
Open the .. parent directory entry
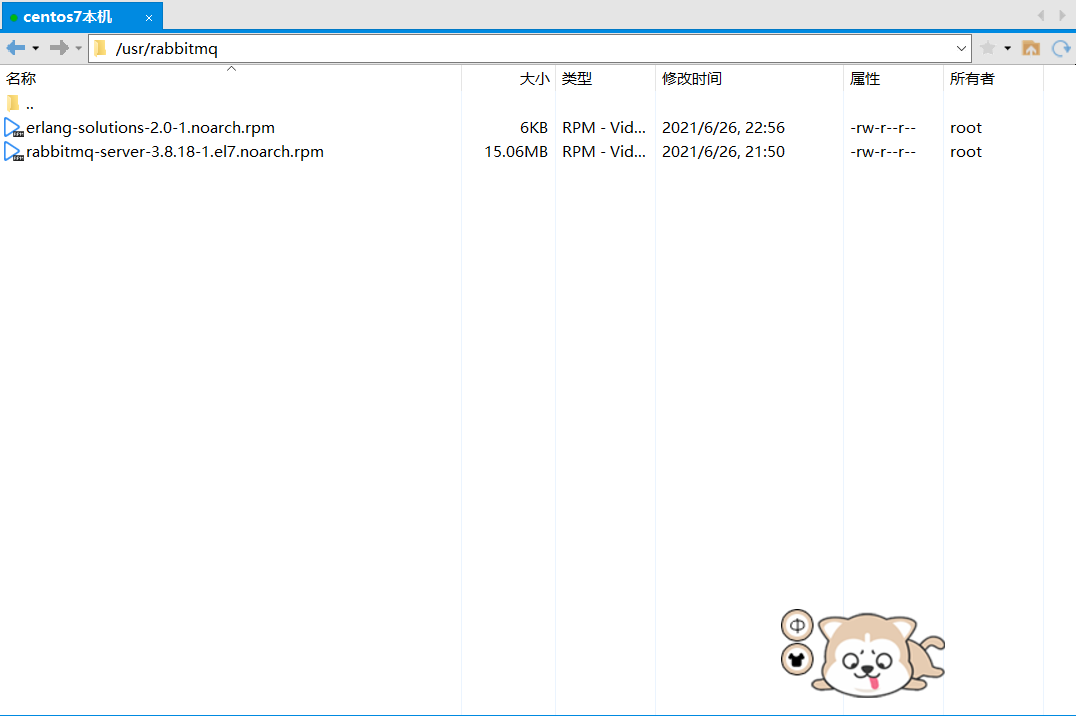(x=29, y=103)
